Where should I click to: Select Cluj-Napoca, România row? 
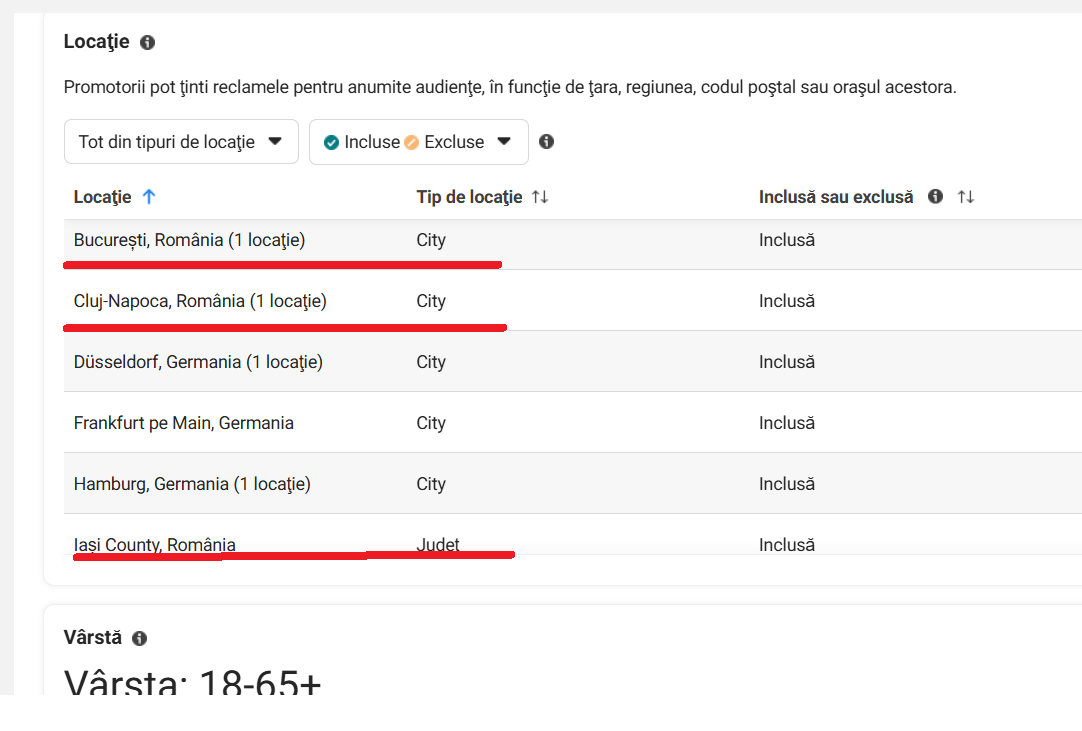(573, 301)
